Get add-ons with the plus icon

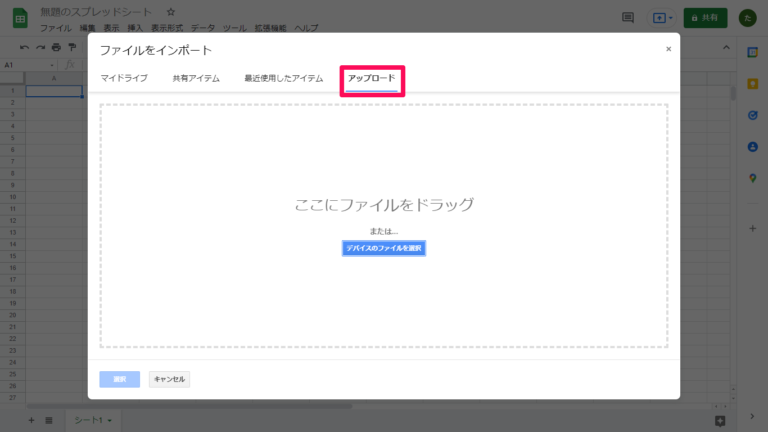752,228
